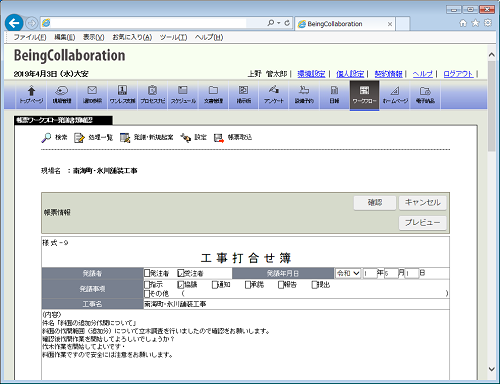Open 掲示板 navigation icon
500x384 pixels.
click(x=244, y=95)
